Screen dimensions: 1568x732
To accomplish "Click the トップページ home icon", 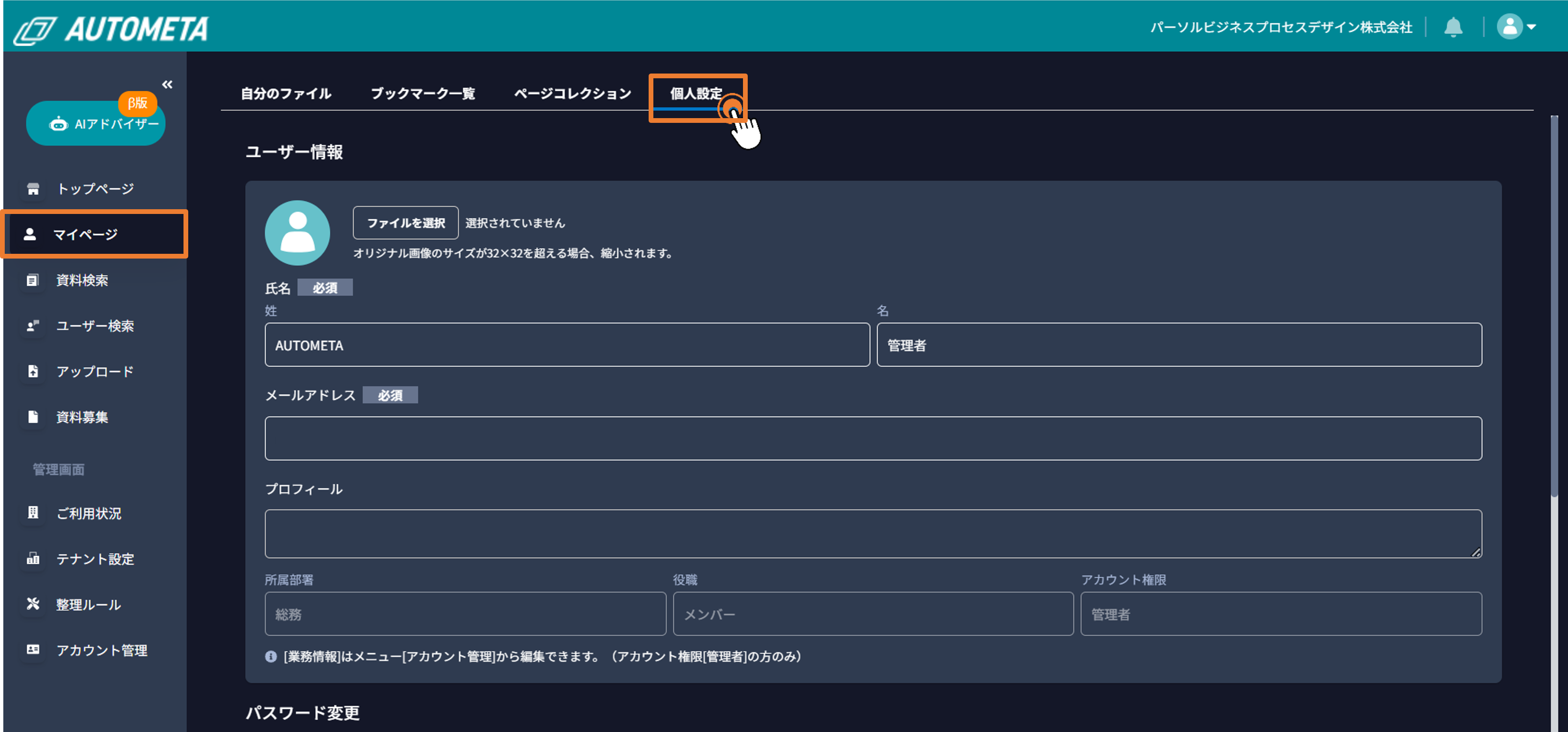I will 33,189.
